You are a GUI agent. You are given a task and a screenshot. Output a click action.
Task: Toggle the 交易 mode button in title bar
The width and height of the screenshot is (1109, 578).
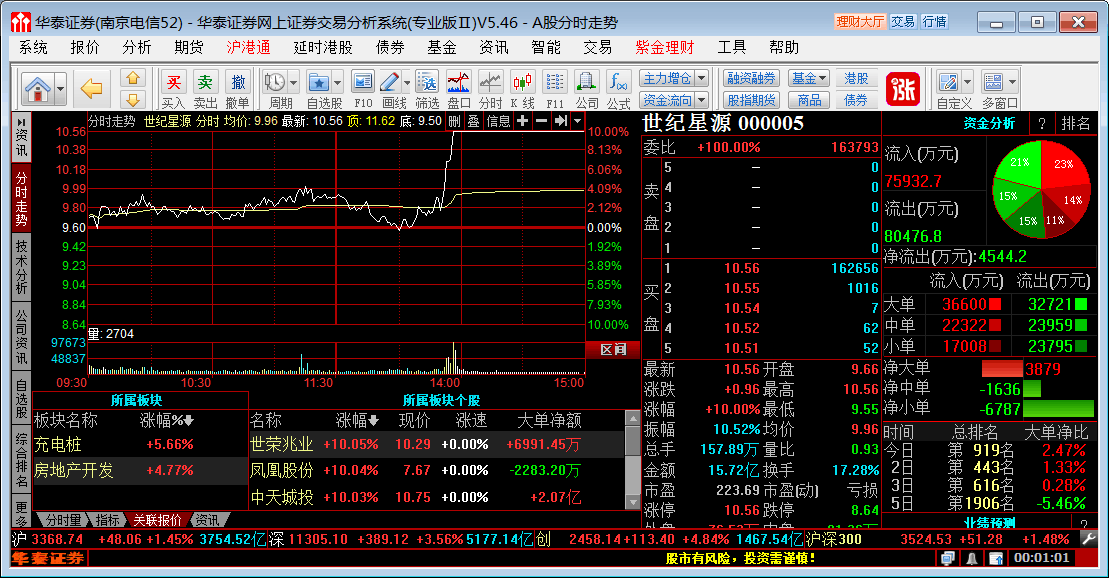click(x=902, y=22)
